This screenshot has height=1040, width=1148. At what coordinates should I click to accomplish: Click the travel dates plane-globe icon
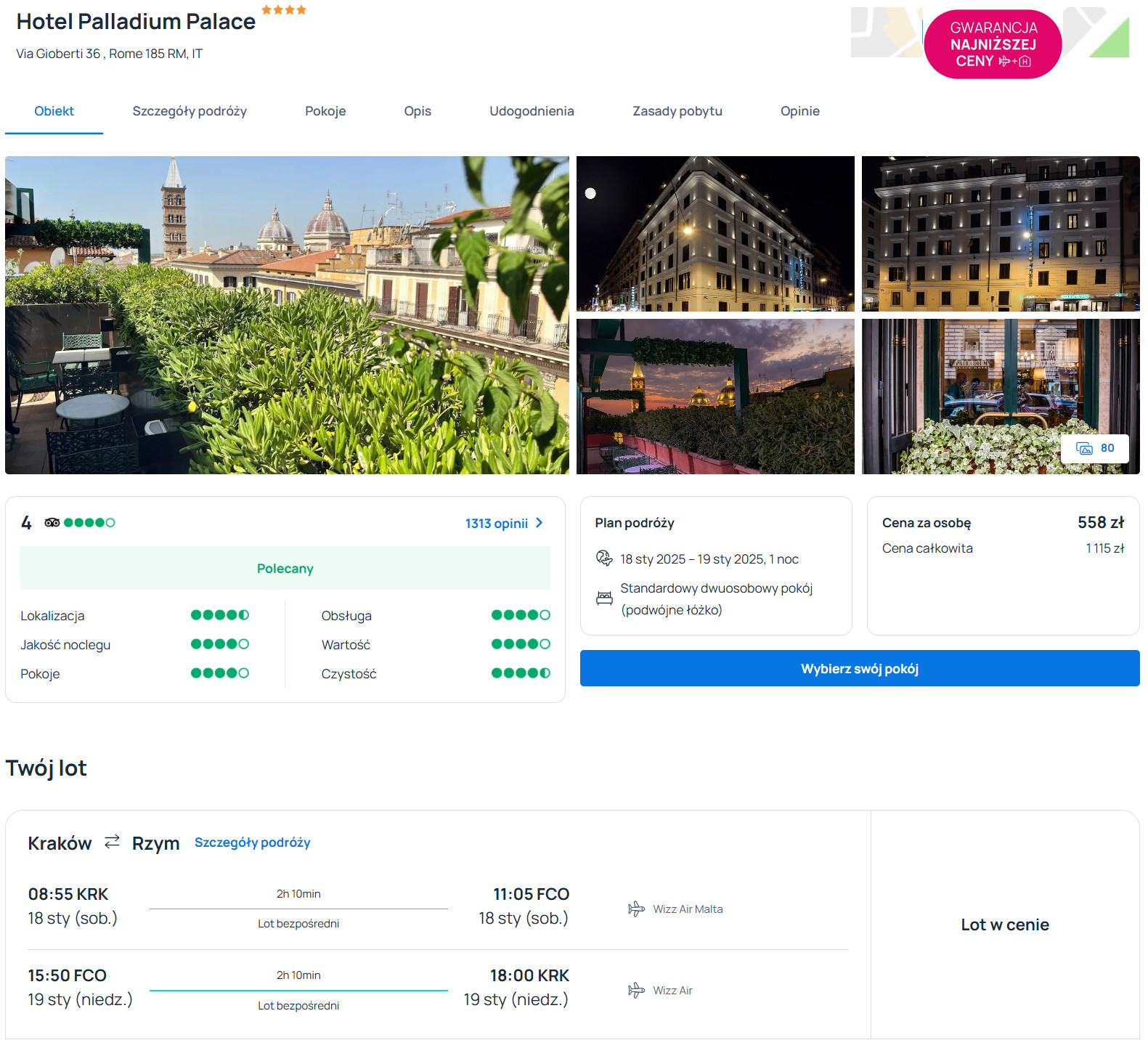click(604, 558)
